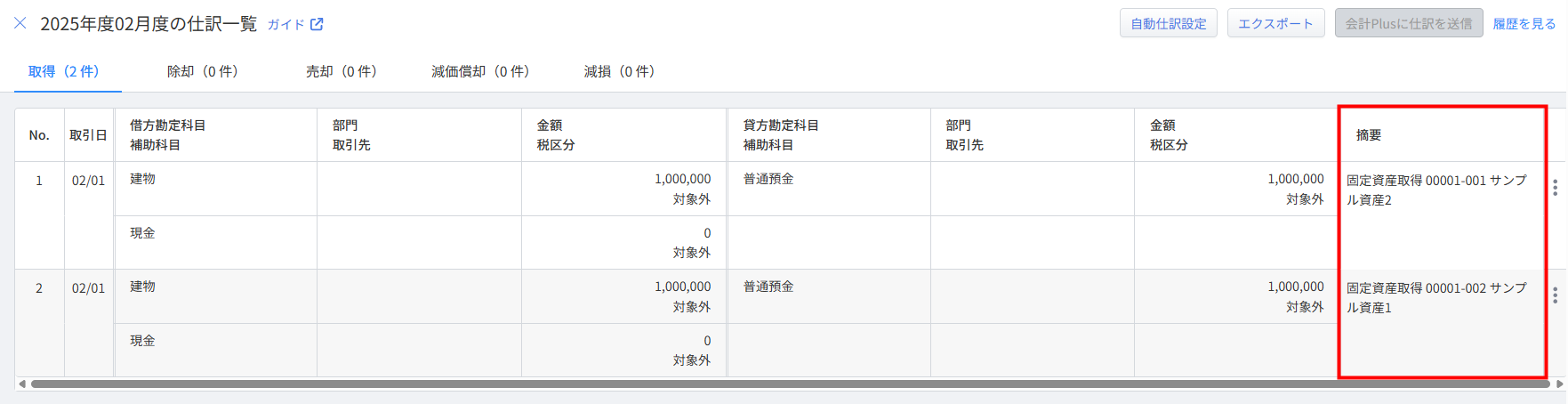The image size is (1568, 404).
Task: Click the 会計Plusに仕訳を送信 button
Action: (1408, 24)
